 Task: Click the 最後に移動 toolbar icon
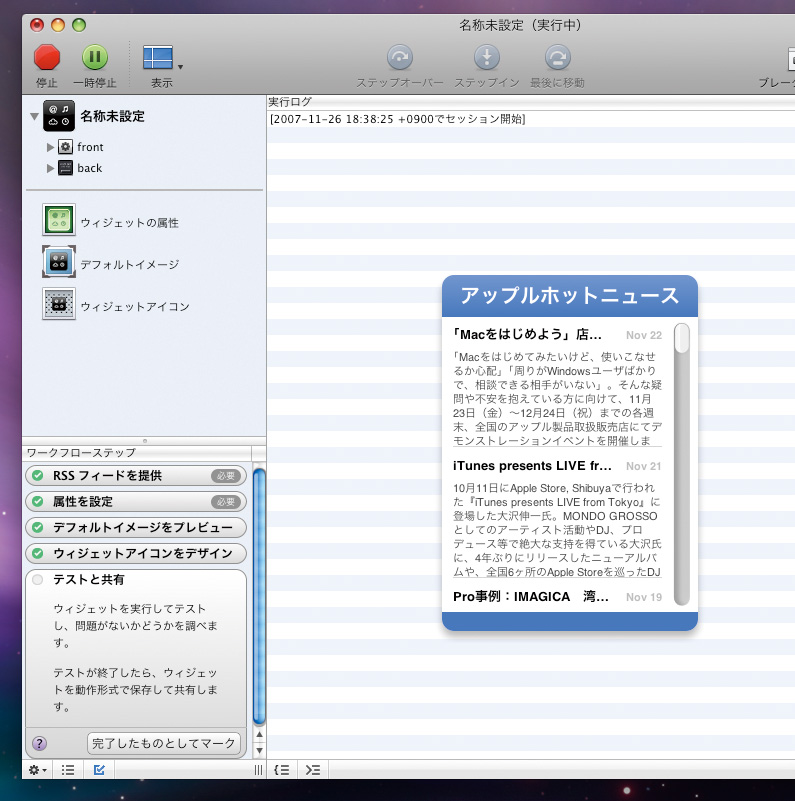point(558,58)
